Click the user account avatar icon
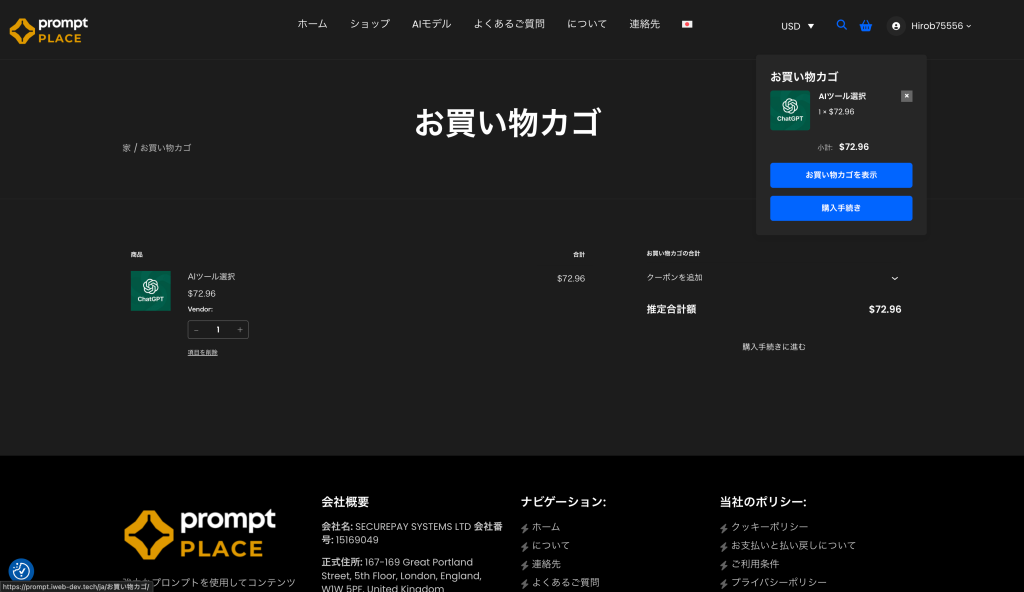Viewport: 1024px width, 592px height. 896,26
